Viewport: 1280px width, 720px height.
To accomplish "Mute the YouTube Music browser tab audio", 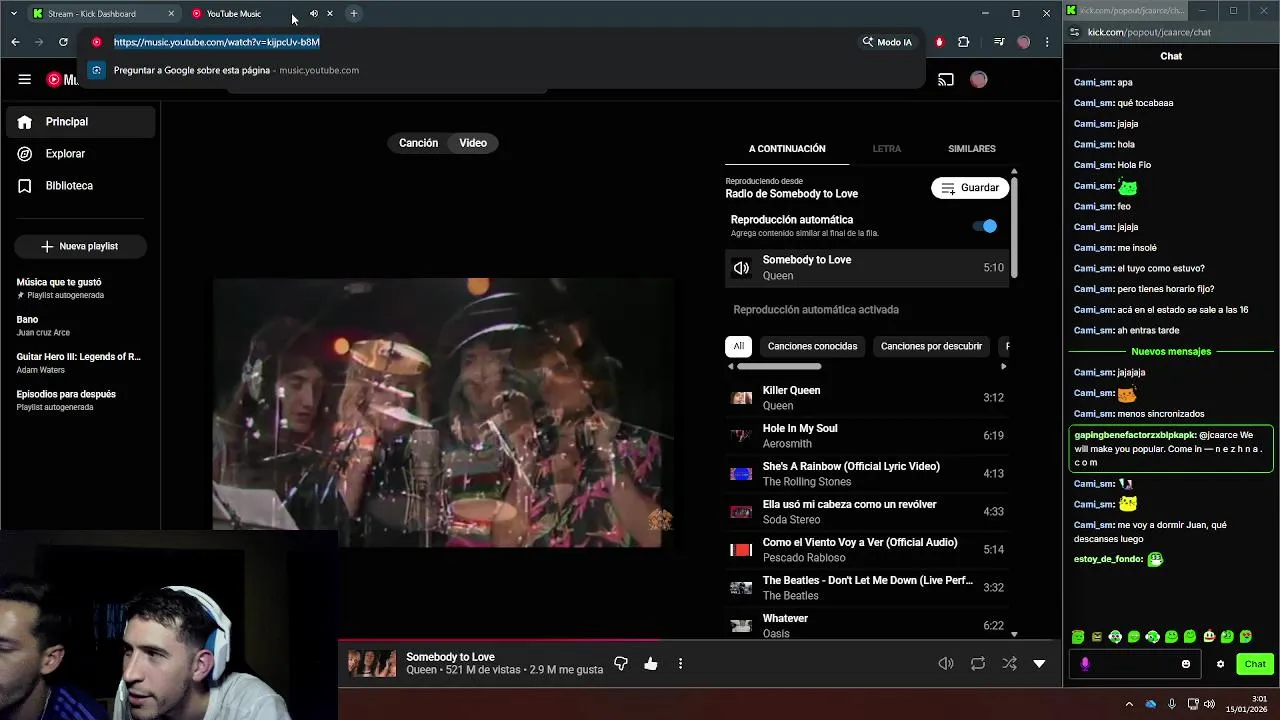I will tap(314, 14).
